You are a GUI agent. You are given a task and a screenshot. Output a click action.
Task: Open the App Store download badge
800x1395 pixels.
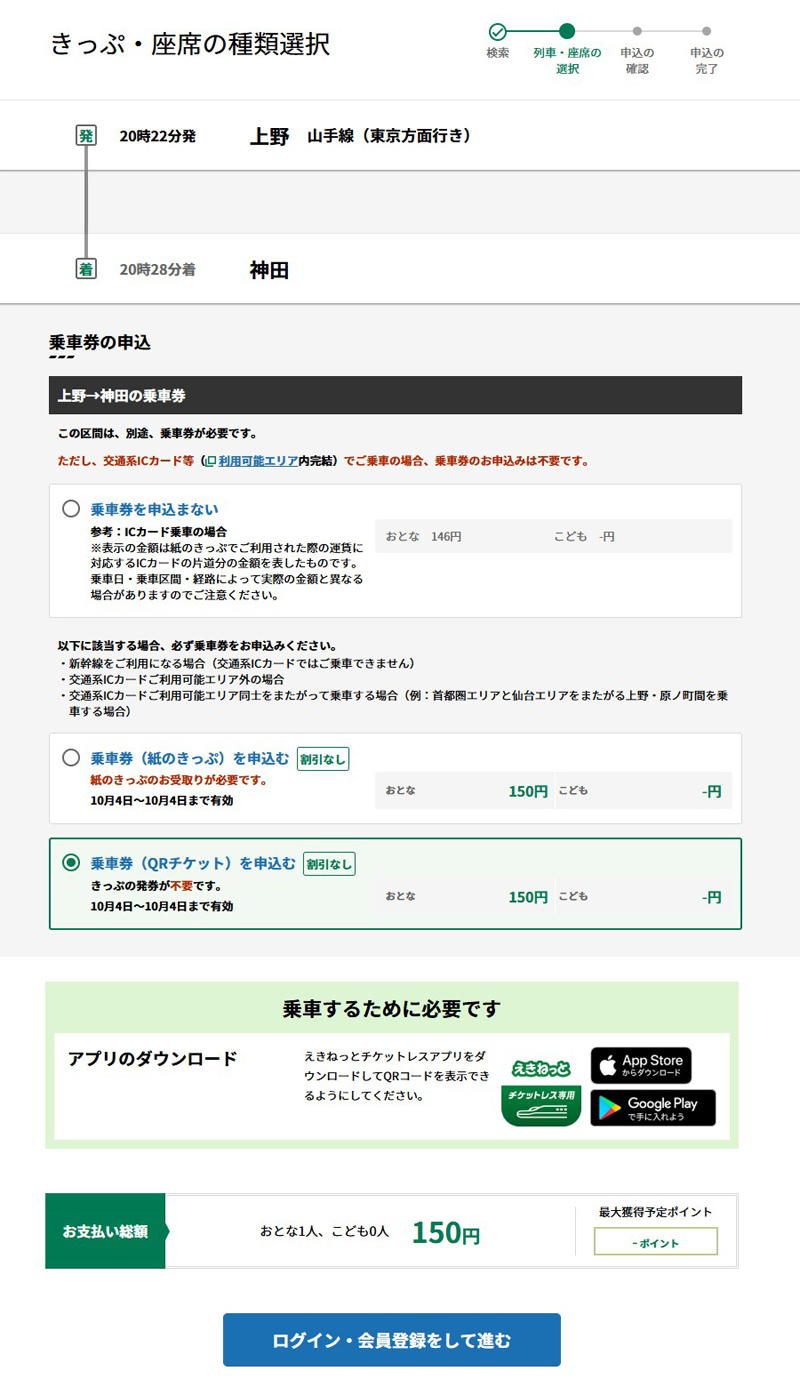[x=640, y=1065]
